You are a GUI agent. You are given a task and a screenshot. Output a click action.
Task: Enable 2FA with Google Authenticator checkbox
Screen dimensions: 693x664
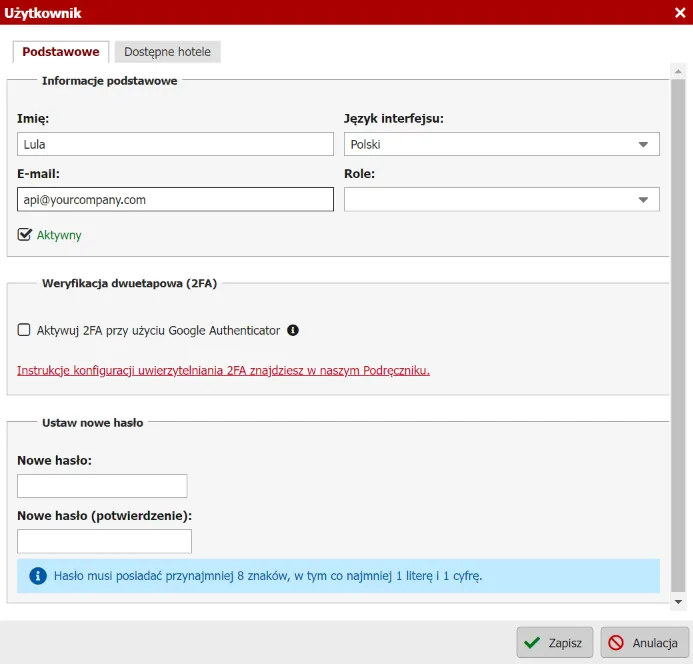click(24, 330)
